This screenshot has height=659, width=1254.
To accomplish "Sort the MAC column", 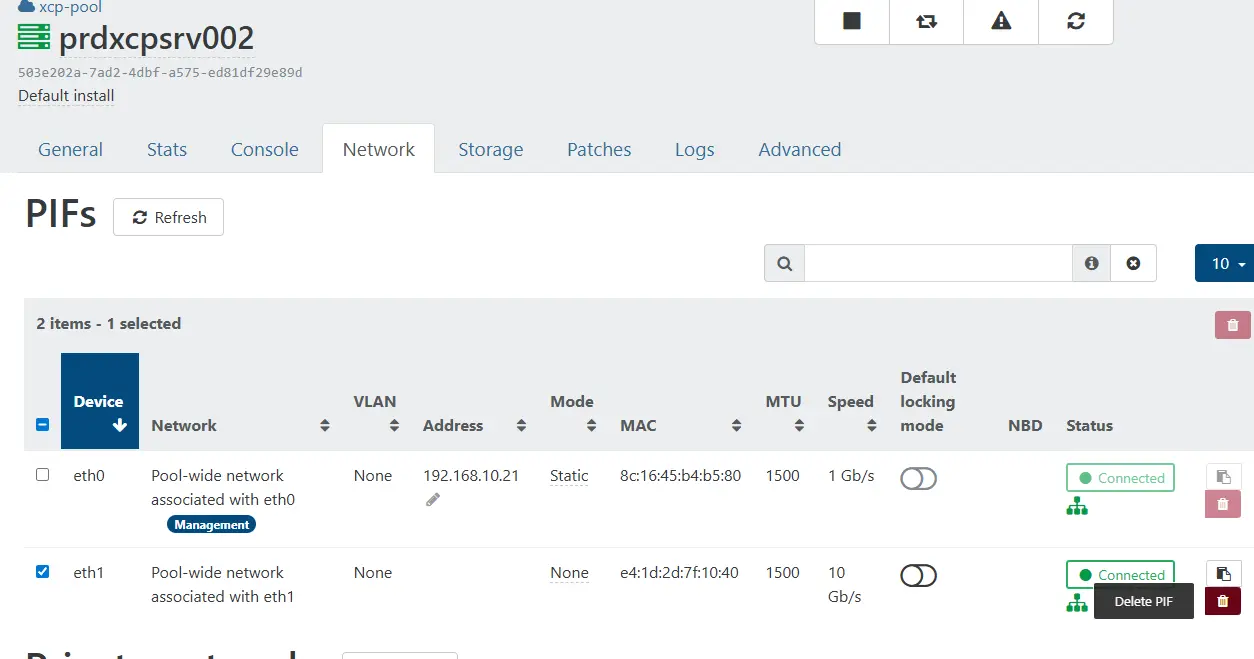I will [736, 425].
